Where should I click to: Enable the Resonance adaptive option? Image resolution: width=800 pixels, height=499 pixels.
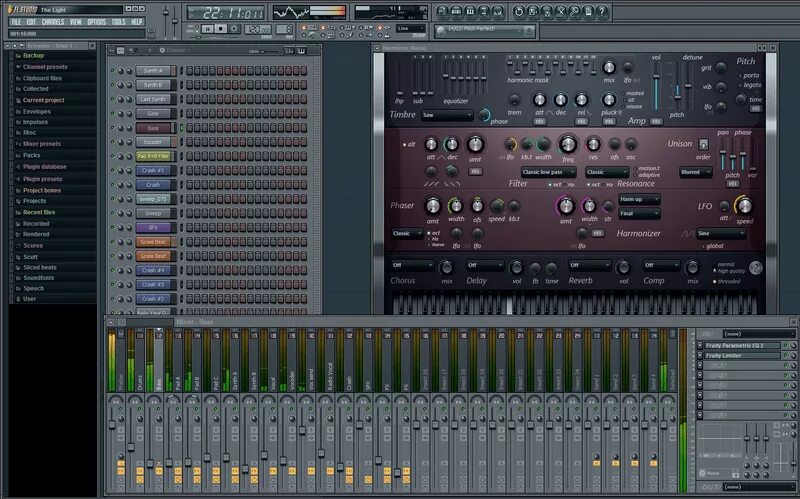tap(645, 175)
